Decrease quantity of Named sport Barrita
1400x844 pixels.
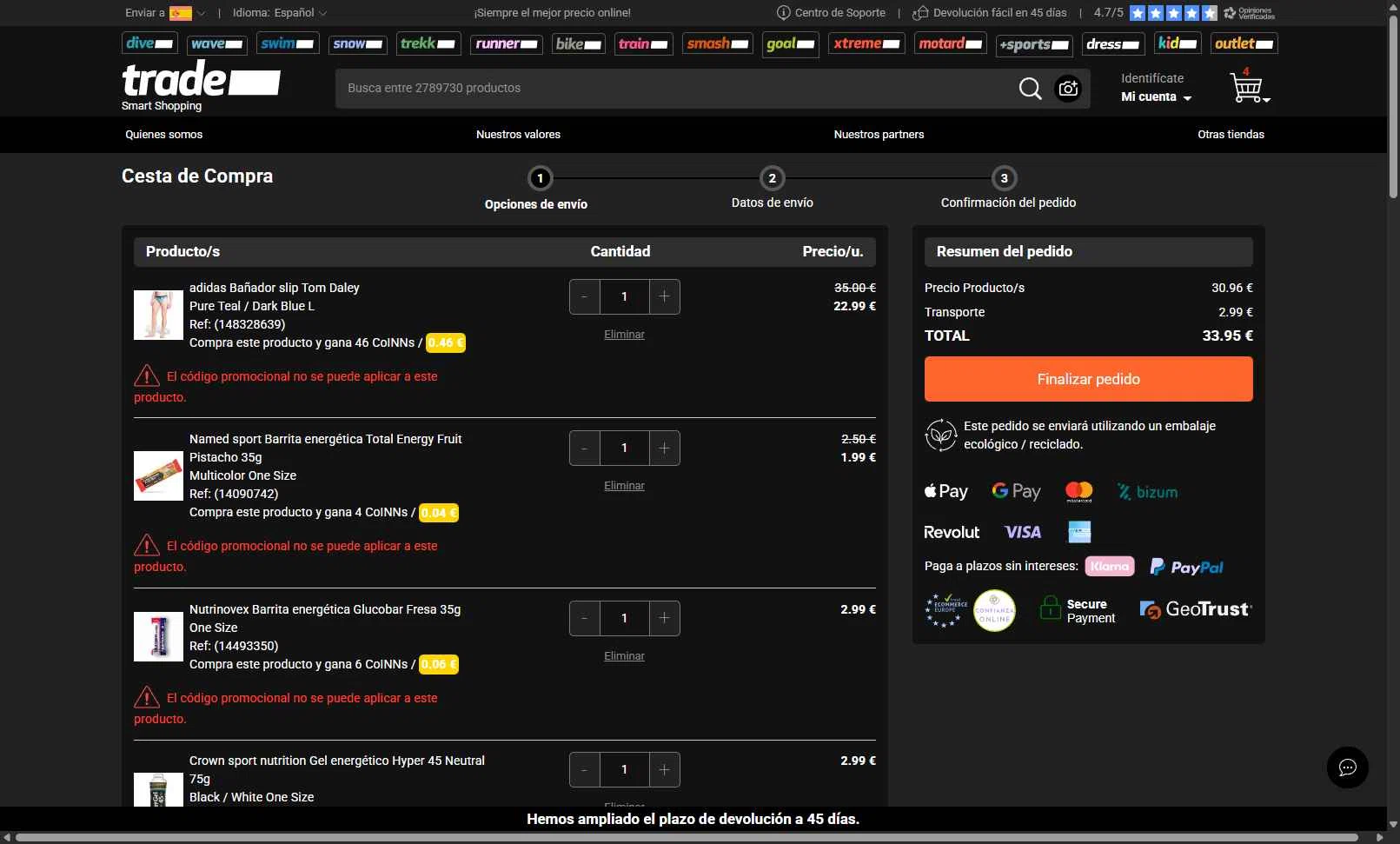click(x=584, y=448)
